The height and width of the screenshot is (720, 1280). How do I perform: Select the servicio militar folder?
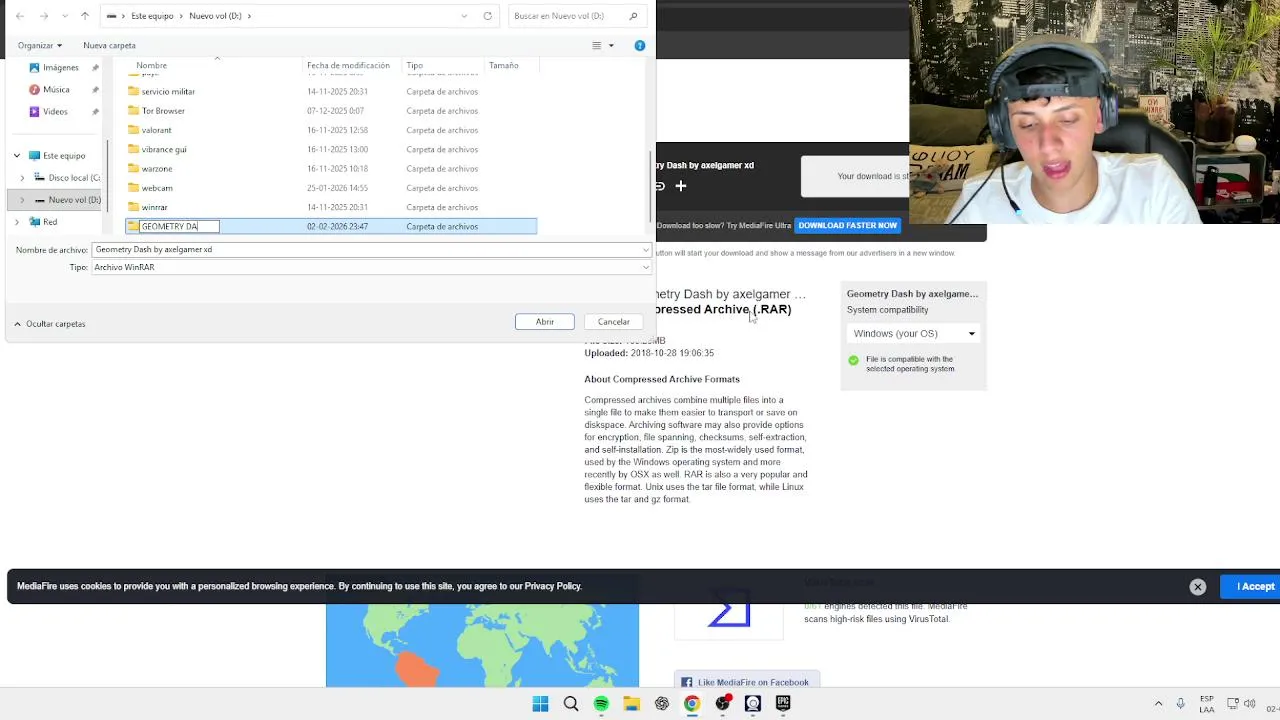coord(168,91)
